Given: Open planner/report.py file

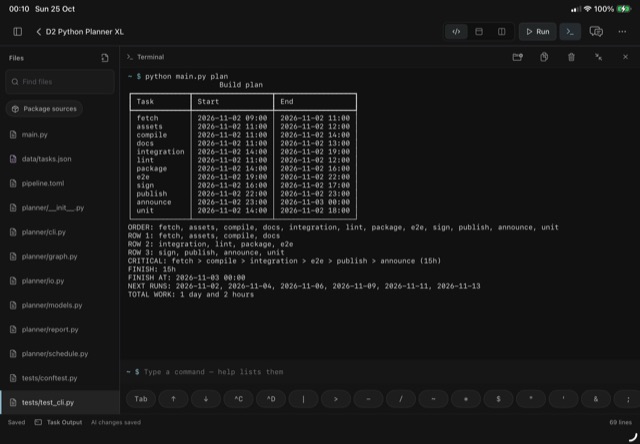Looking at the screenshot, I should 60,329.
